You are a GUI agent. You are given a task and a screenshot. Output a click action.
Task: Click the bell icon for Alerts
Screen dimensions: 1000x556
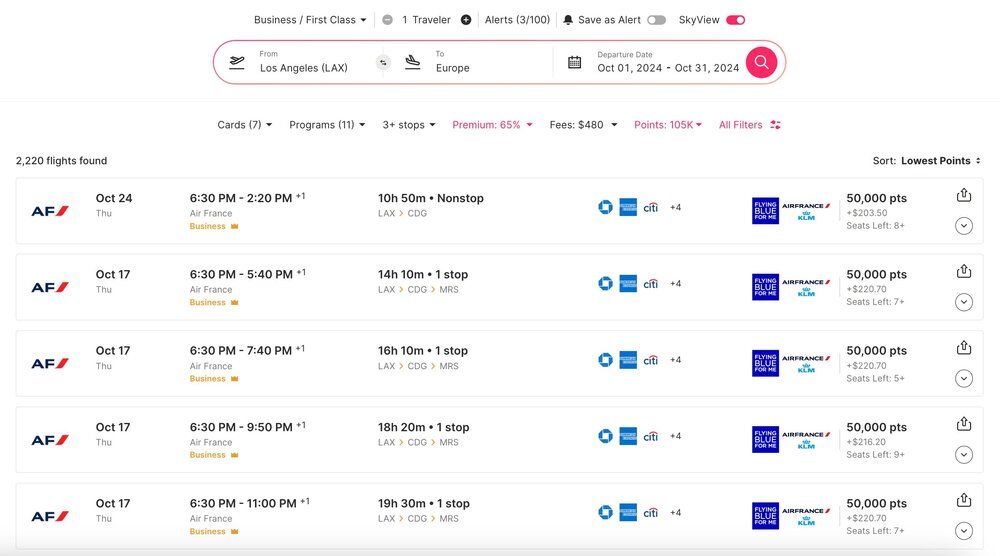click(568, 20)
